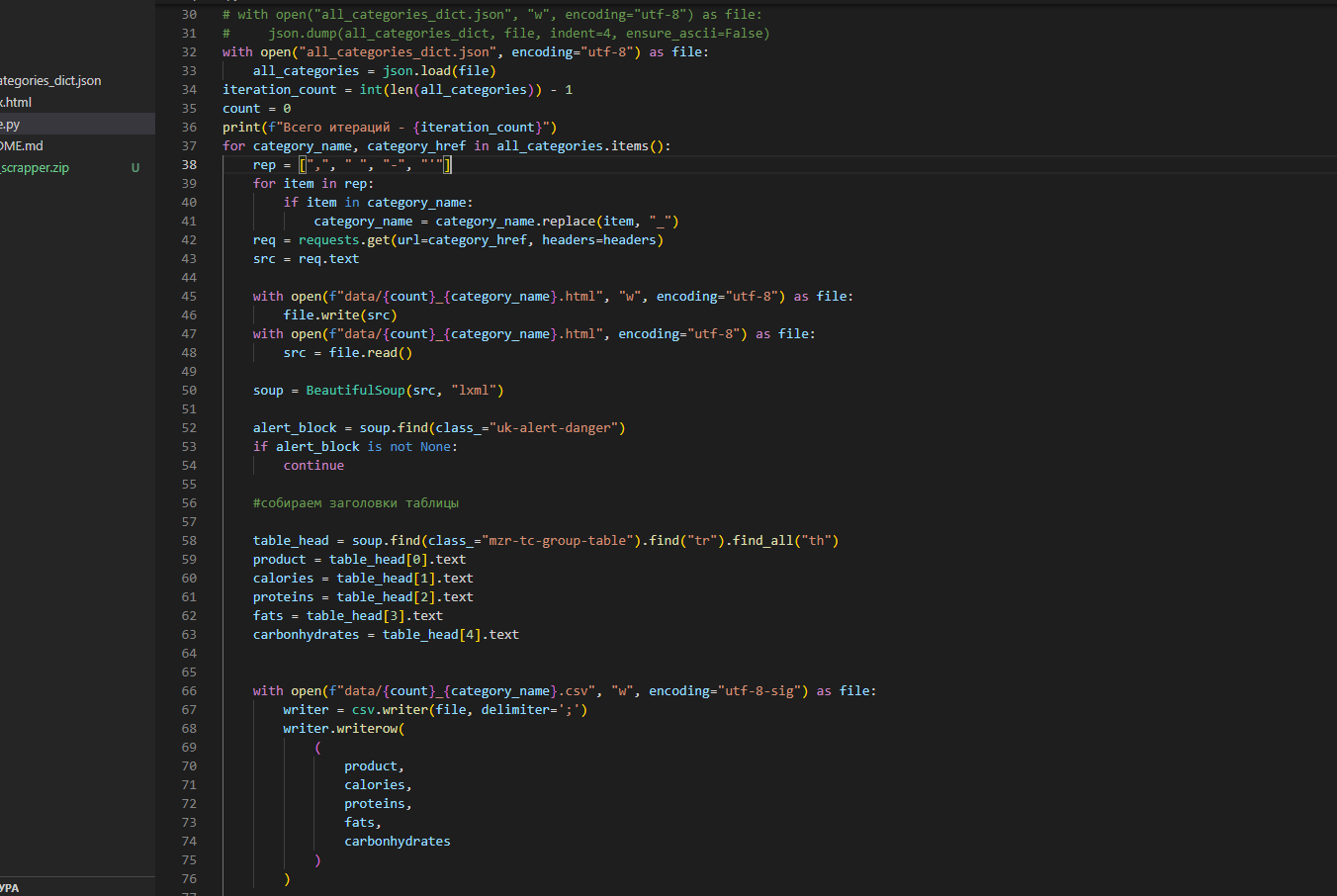
Task: Click 'fats = table_head[3].text' line
Action: 348,615
